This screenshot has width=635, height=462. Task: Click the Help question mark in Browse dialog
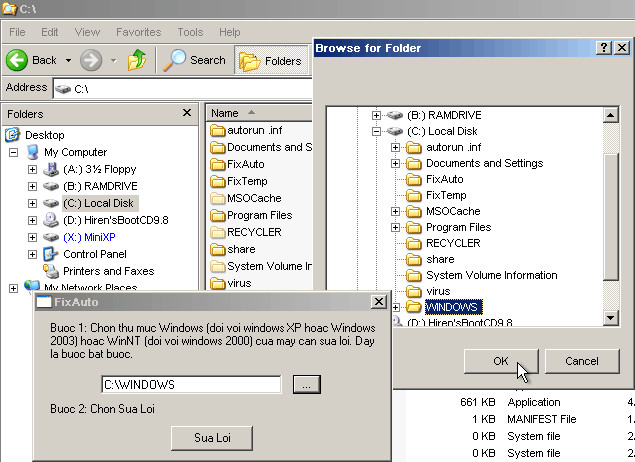603,48
